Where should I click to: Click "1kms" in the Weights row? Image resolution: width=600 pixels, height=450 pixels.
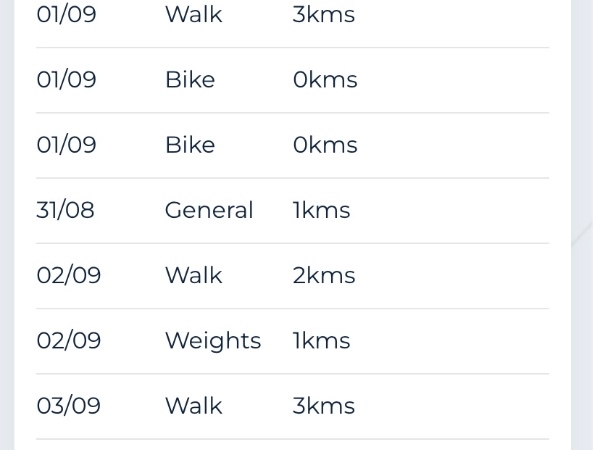coord(321,341)
